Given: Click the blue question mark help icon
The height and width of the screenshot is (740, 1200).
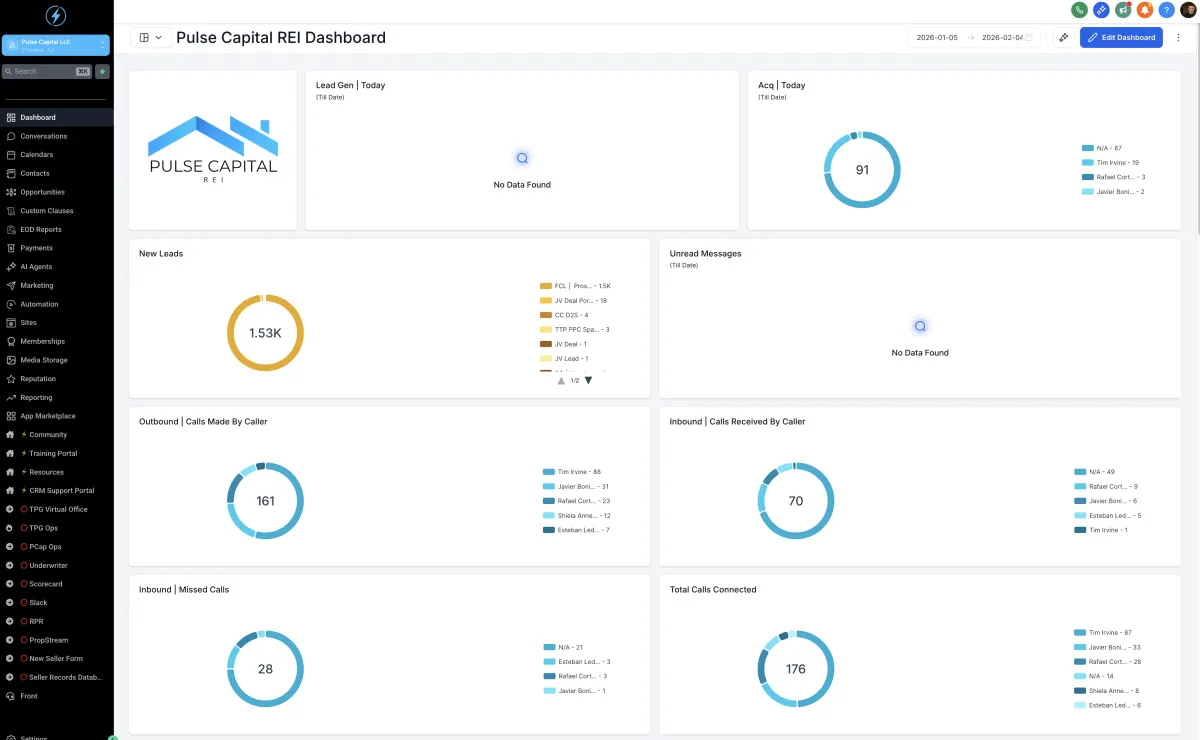Looking at the screenshot, I should pyautogui.click(x=1166, y=9).
